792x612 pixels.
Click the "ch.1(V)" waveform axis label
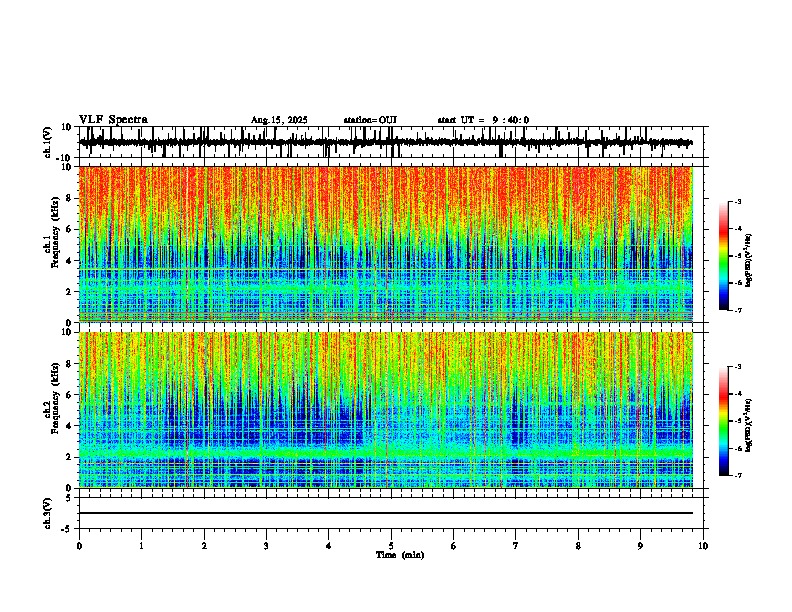click(48, 142)
